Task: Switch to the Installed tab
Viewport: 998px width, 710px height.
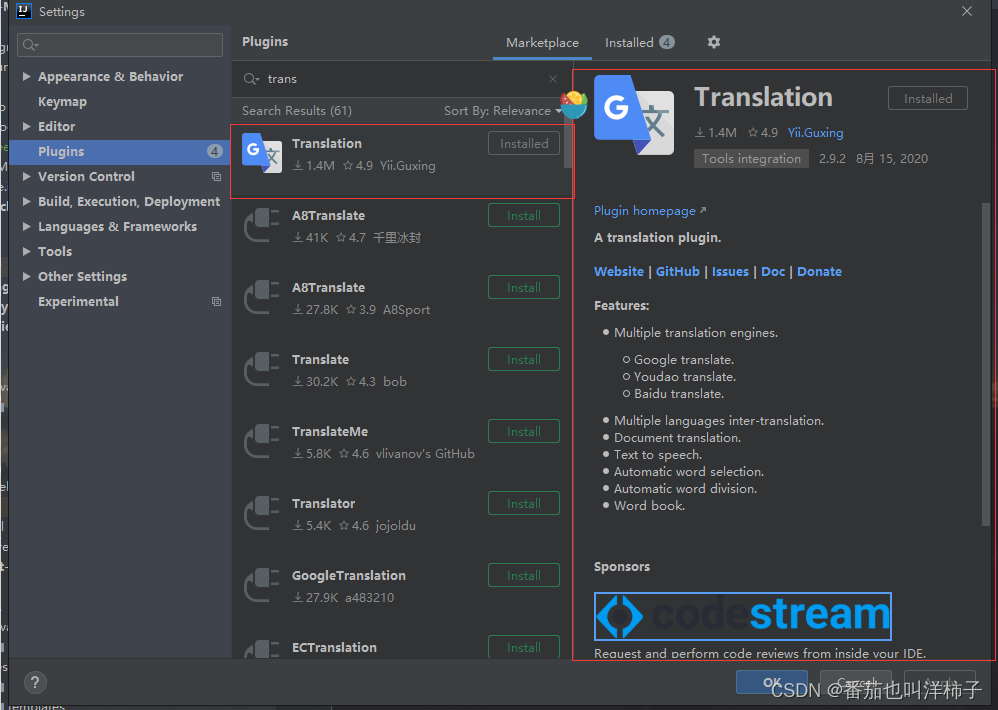Action: point(639,43)
